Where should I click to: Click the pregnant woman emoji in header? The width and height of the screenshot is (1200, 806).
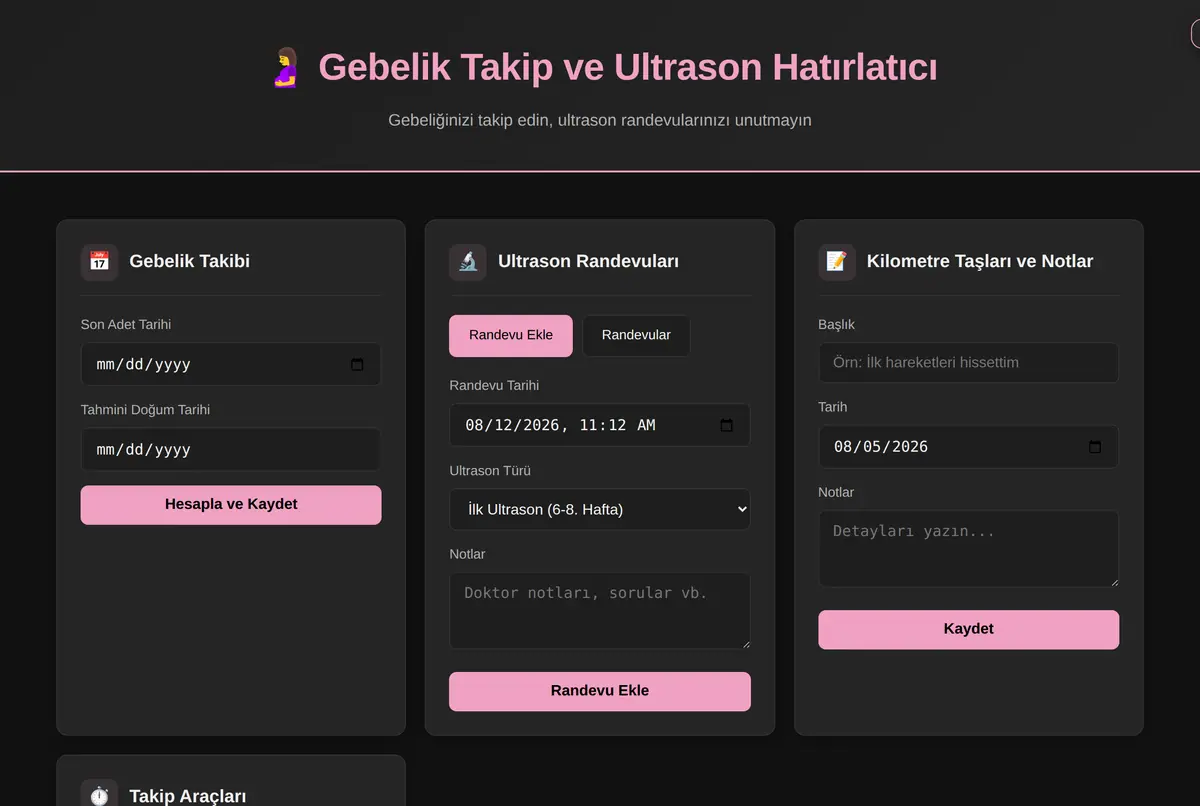(x=287, y=68)
